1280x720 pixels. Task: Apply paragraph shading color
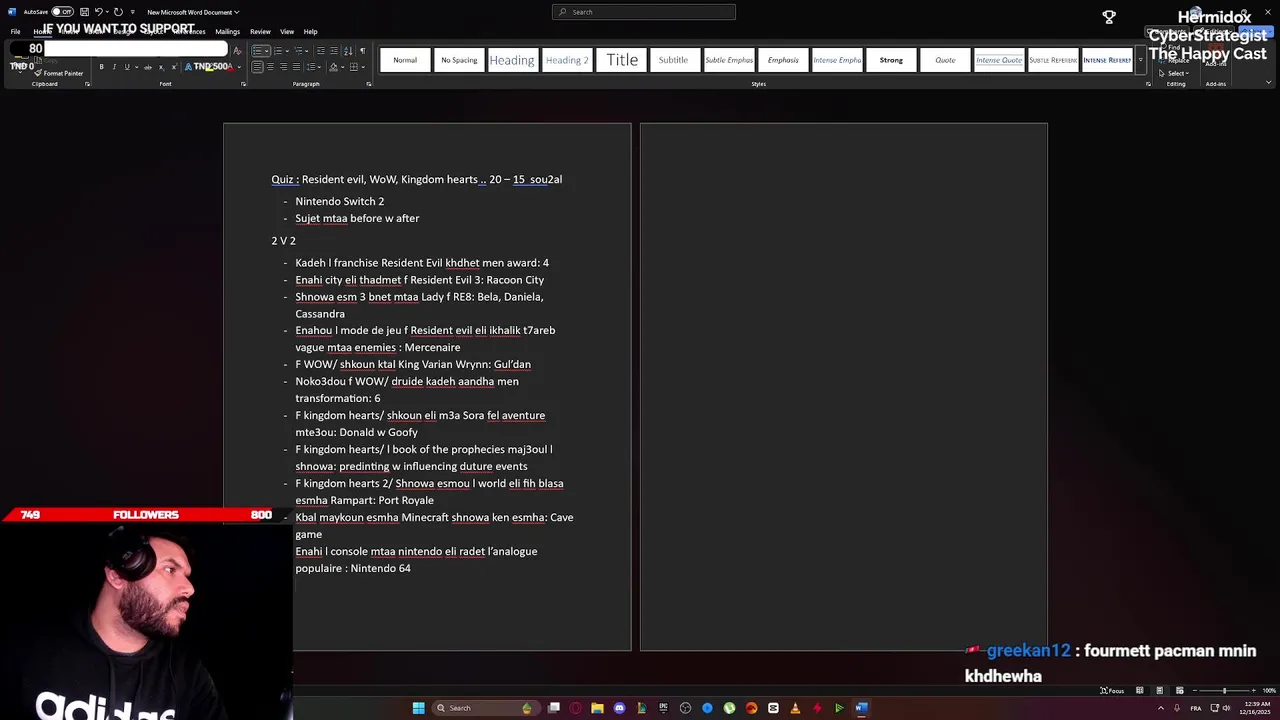336,67
